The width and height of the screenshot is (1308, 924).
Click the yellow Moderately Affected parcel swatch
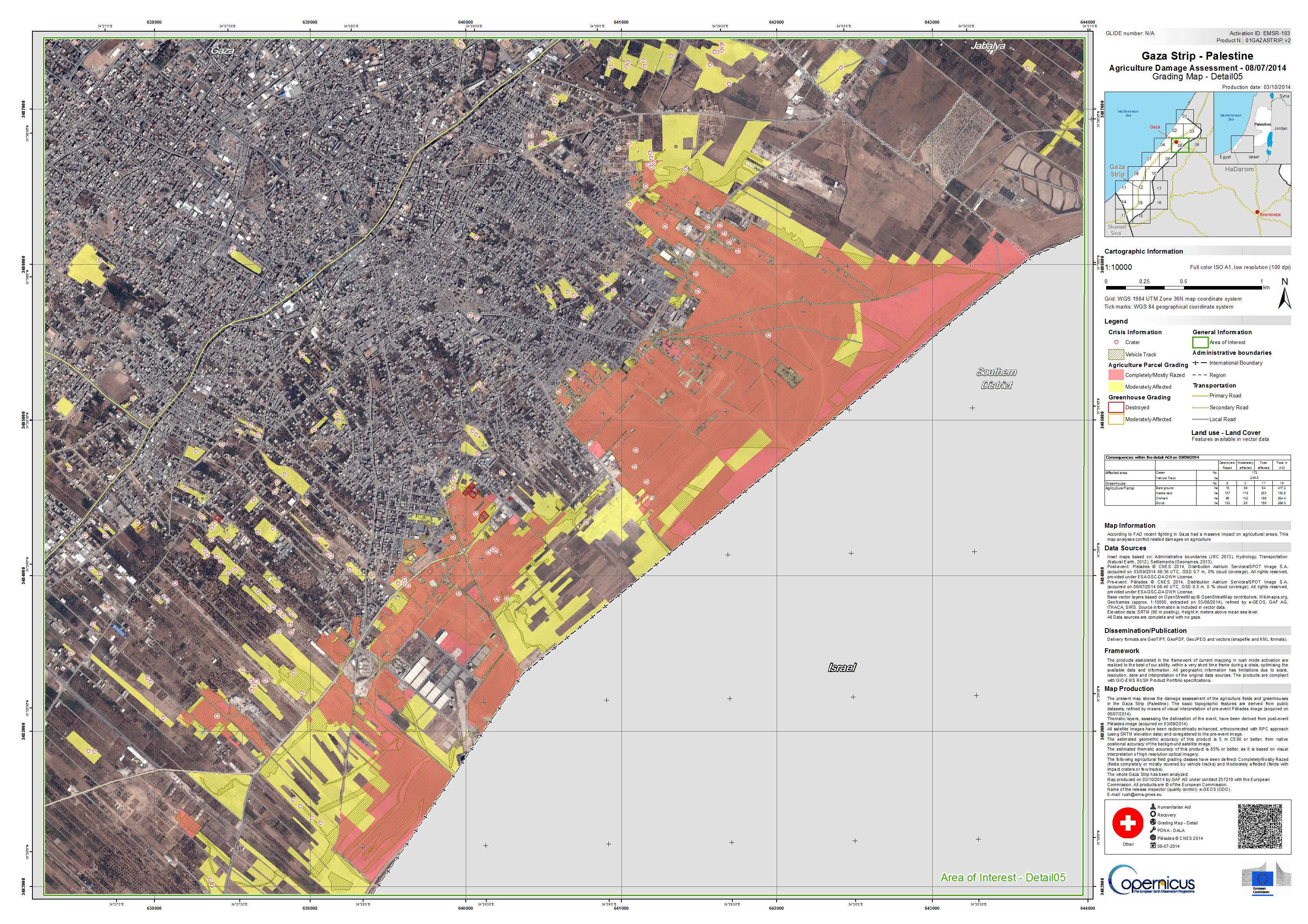(x=1116, y=387)
